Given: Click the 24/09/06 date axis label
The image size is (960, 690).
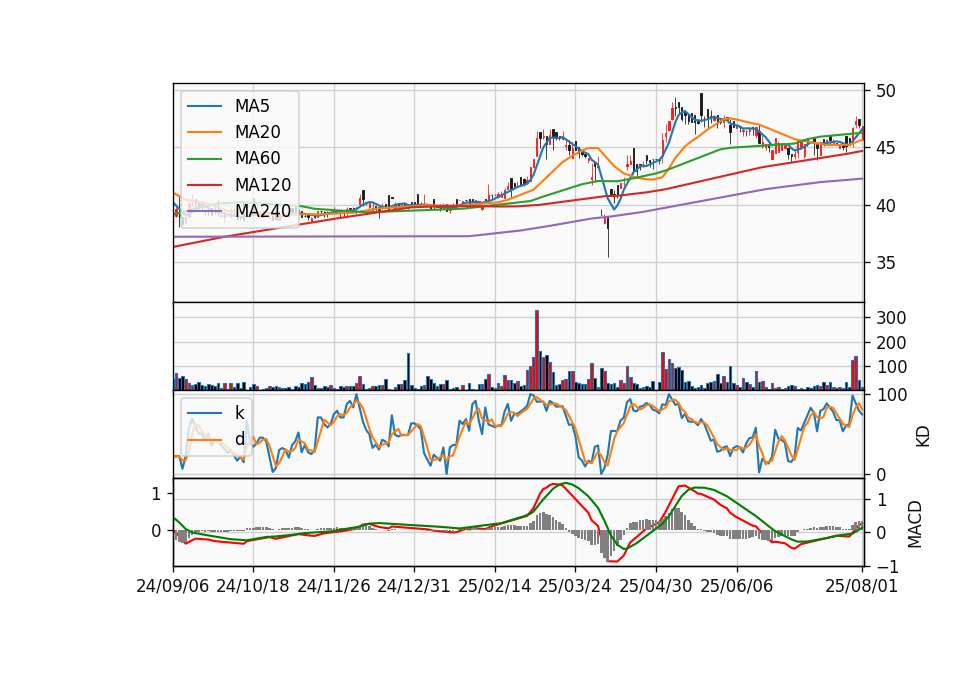Looking at the screenshot, I should pyautogui.click(x=173, y=586).
